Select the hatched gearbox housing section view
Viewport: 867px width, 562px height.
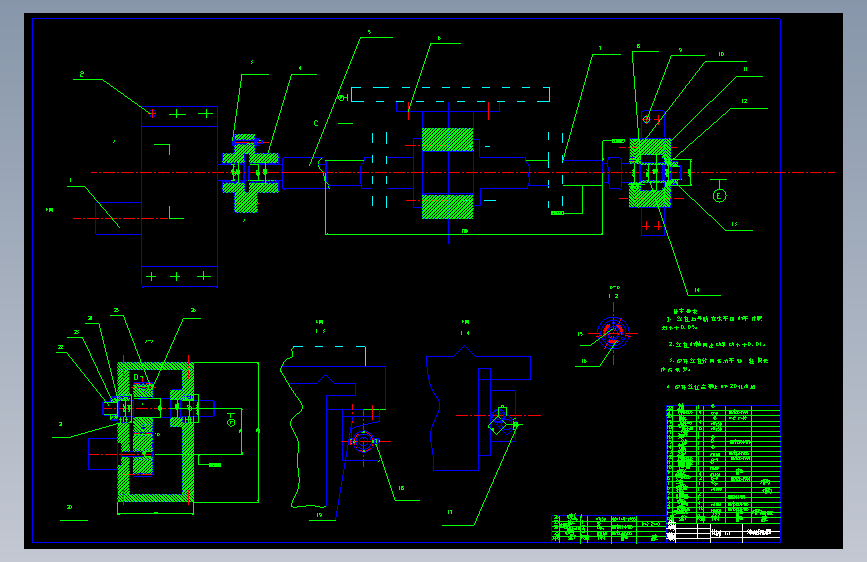tap(155, 432)
